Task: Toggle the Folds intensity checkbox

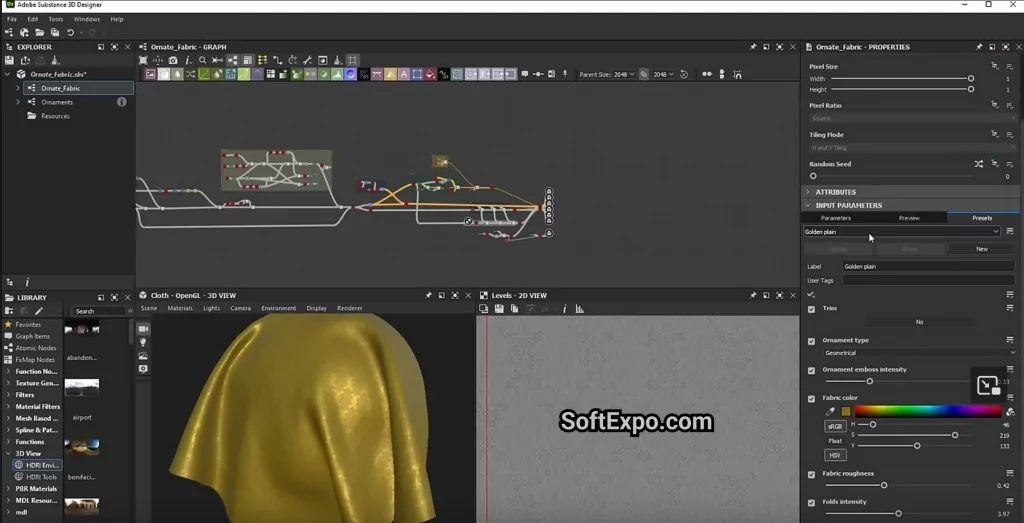Action: pos(811,503)
